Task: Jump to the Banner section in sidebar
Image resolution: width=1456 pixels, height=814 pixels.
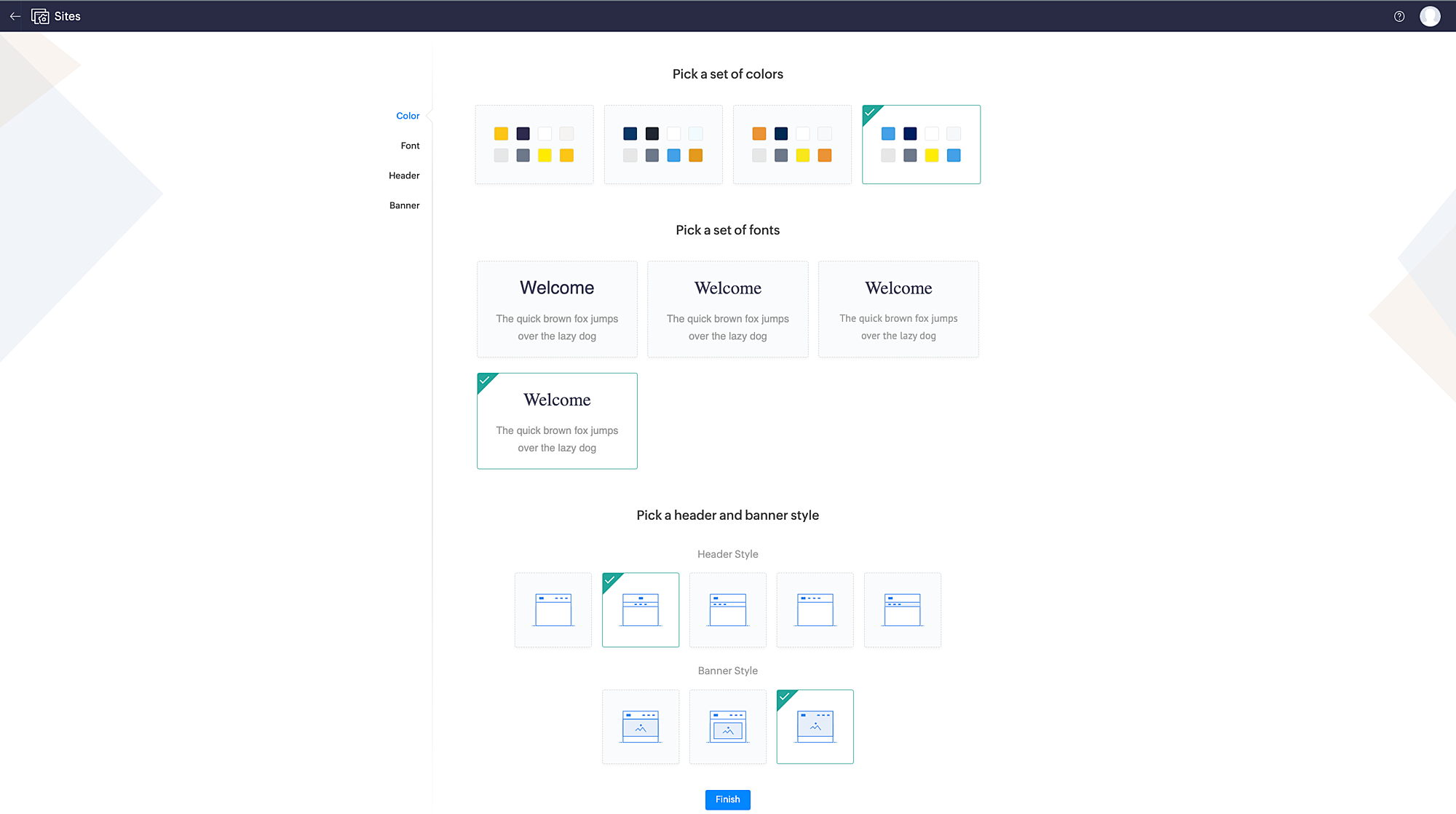Action: click(x=404, y=205)
